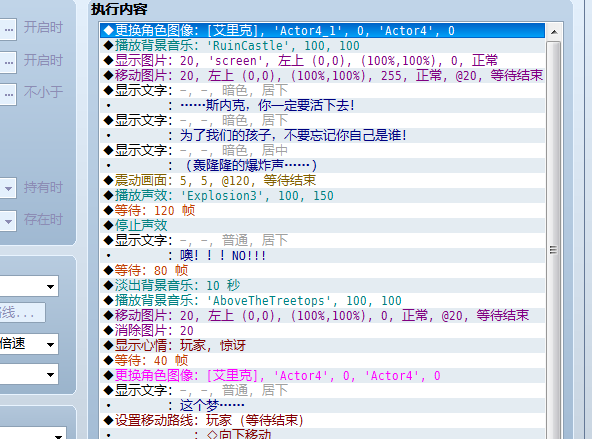The image size is (592, 439).
Task: Select the 显示图片 20 'screen' command
Action: tap(322, 60)
